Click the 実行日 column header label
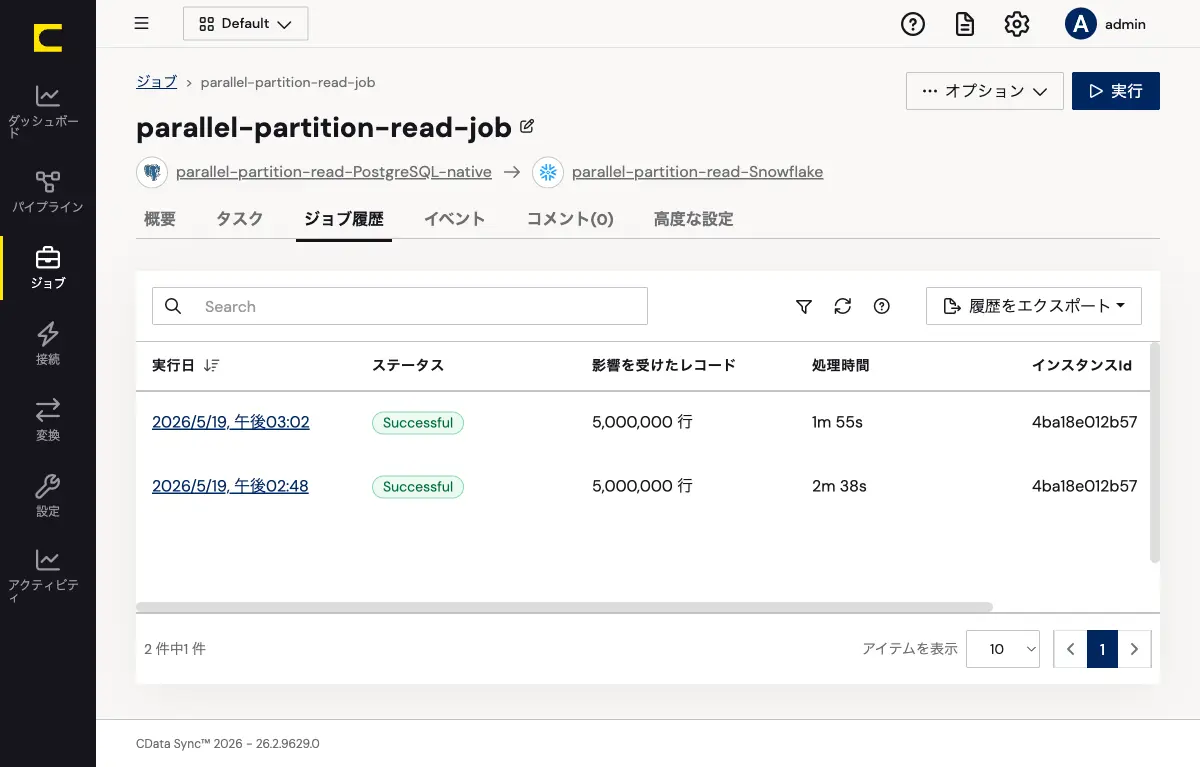Viewport: 1200px width, 767px height. pos(173,366)
